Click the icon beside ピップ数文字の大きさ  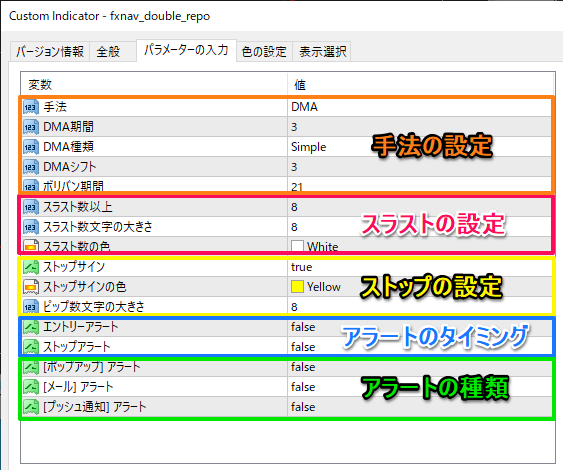[31, 307]
